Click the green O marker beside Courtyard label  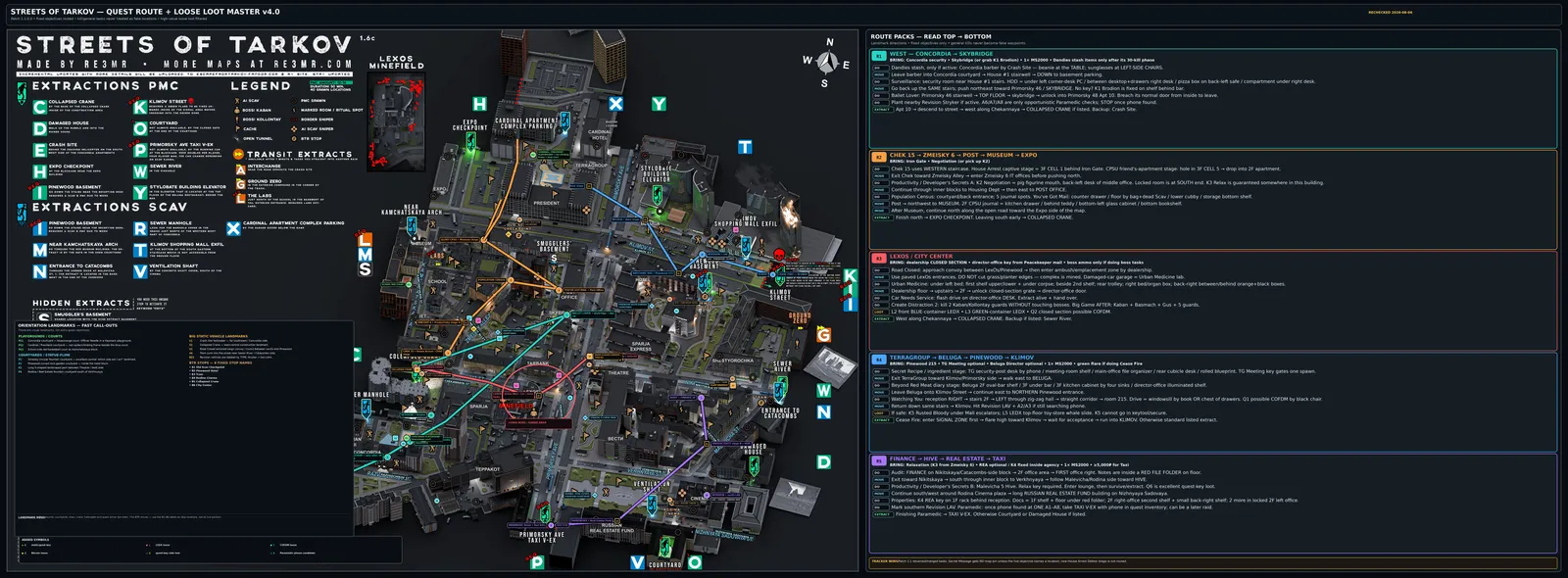pyautogui.click(x=695, y=562)
